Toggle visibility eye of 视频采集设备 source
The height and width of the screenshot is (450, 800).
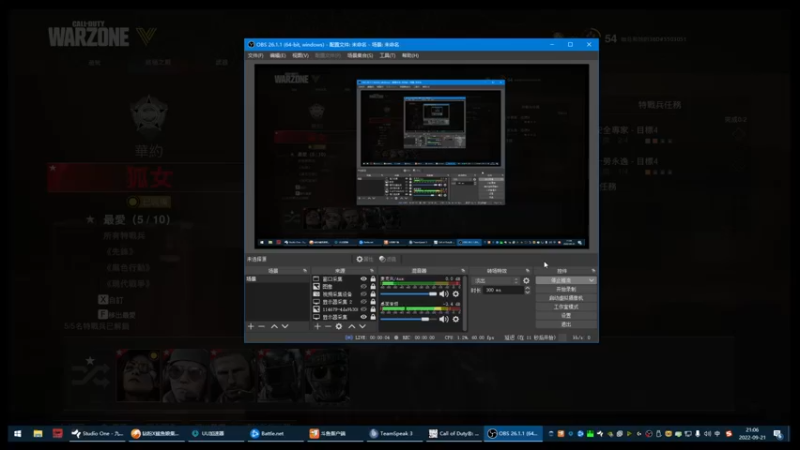click(x=364, y=294)
